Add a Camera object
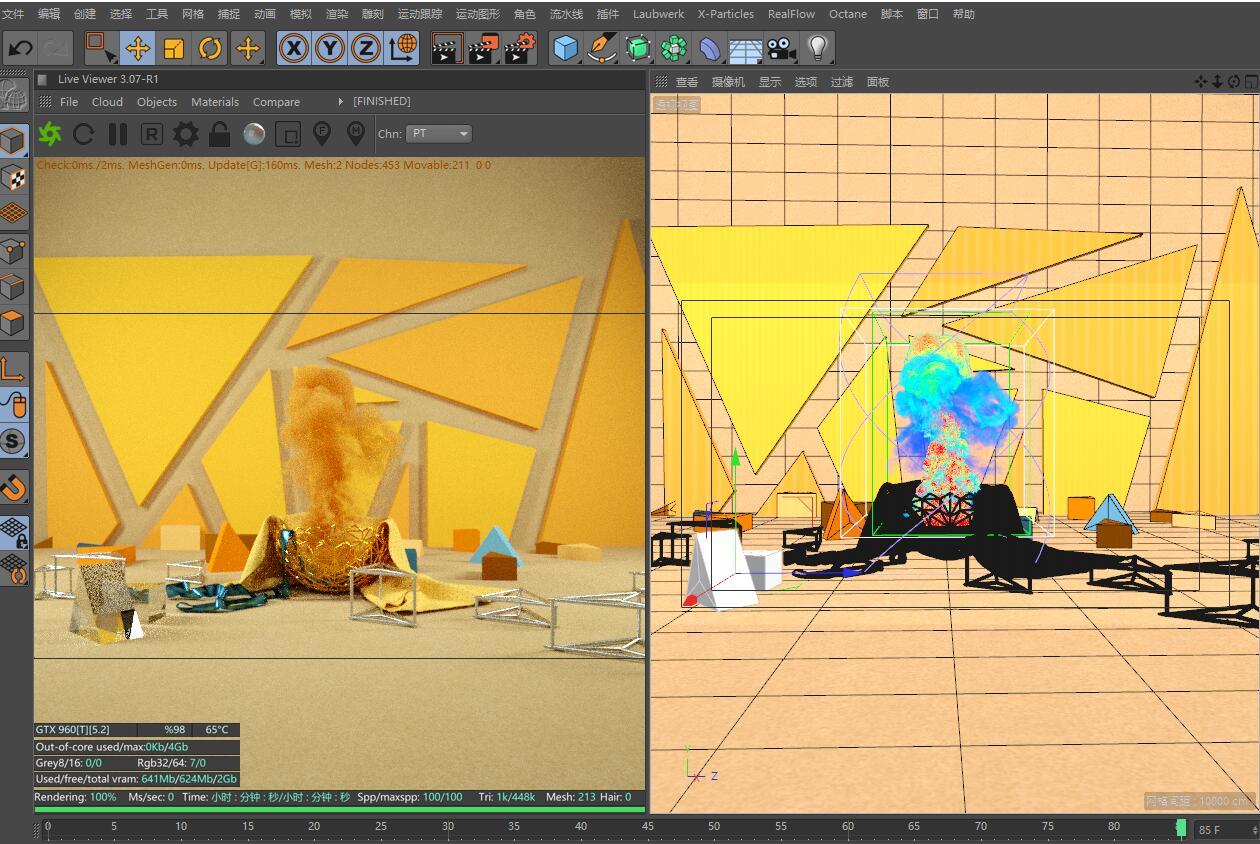The height and width of the screenshot is (844, 1260). (782, 48)
